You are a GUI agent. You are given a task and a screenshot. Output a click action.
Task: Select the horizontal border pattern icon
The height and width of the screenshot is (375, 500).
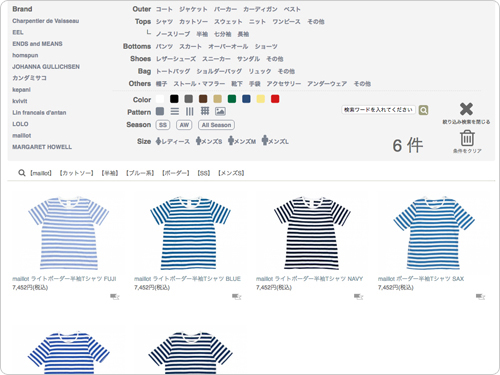[x=175, y=111]
